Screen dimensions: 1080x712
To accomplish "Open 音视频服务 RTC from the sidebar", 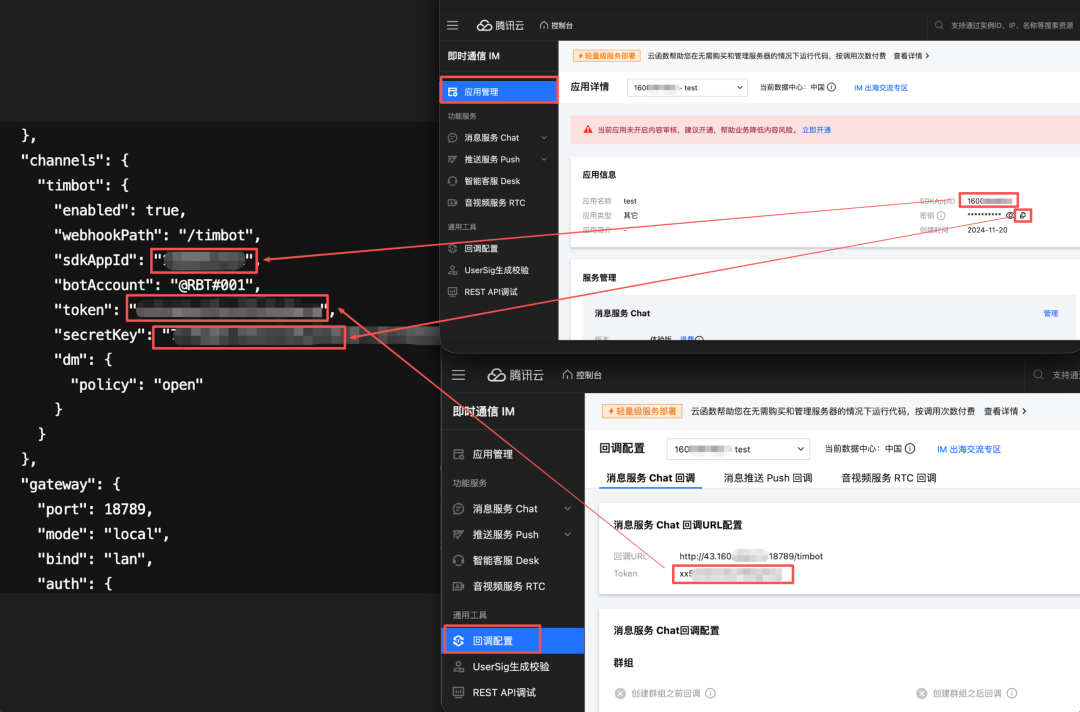I will tap(496, 202).
